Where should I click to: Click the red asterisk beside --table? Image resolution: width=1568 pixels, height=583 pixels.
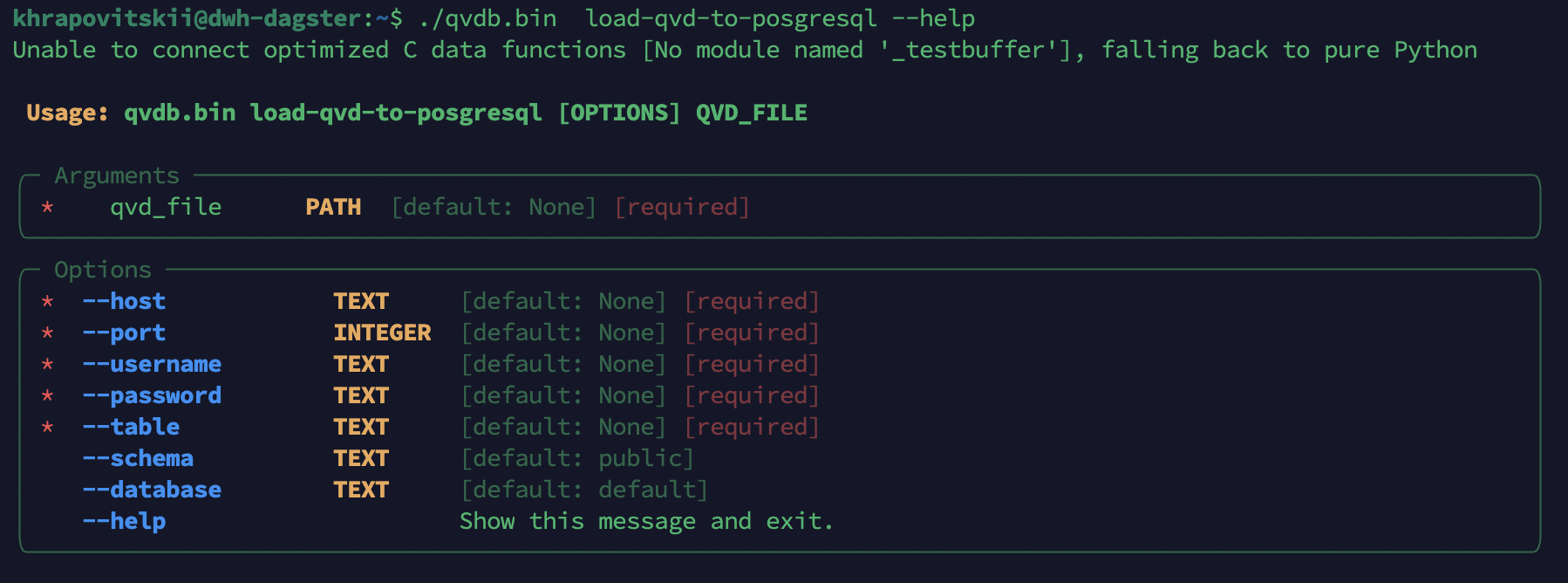[x=48, y=428]
